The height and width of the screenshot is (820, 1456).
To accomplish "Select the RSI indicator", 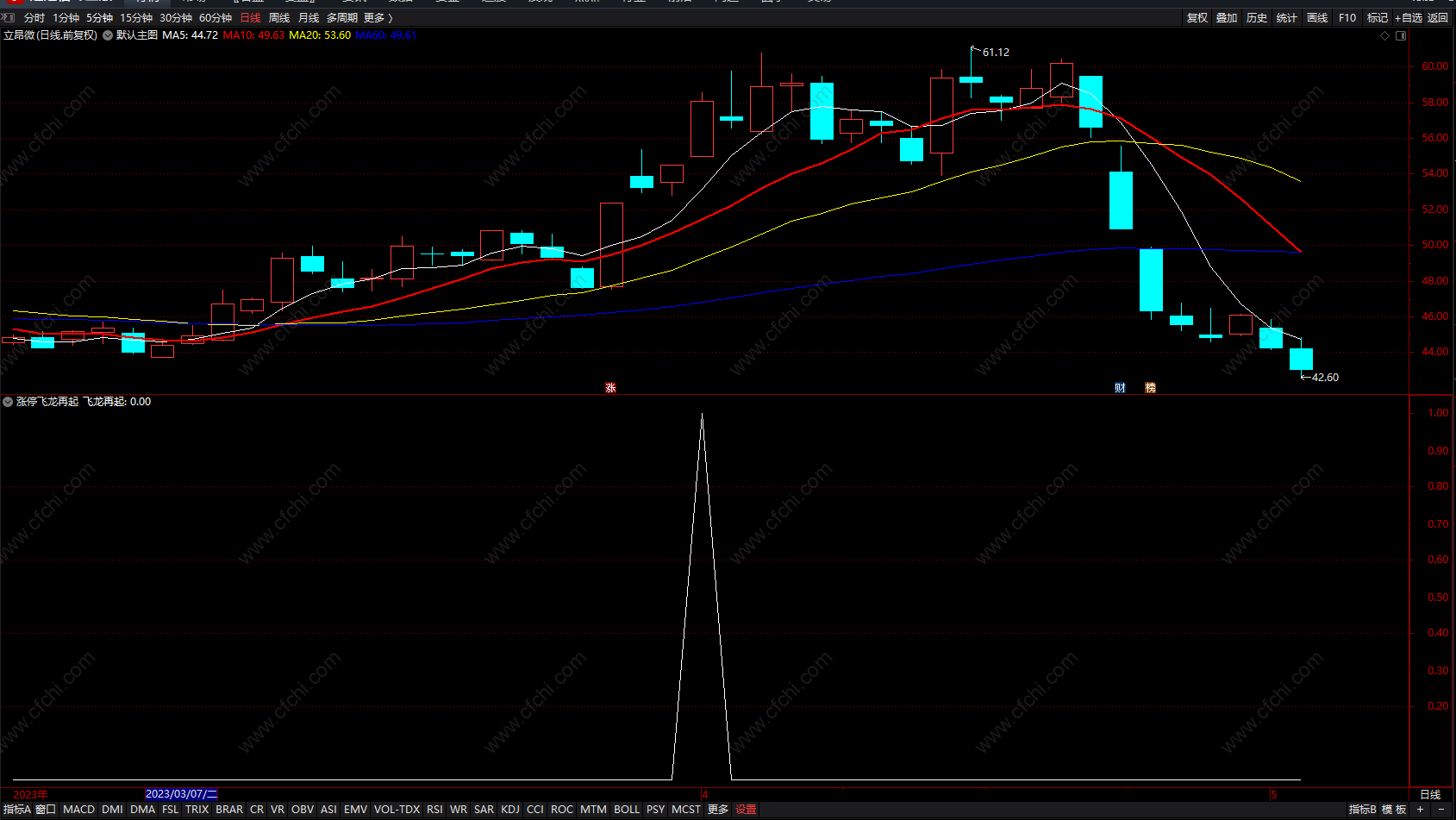I will 434,810.
